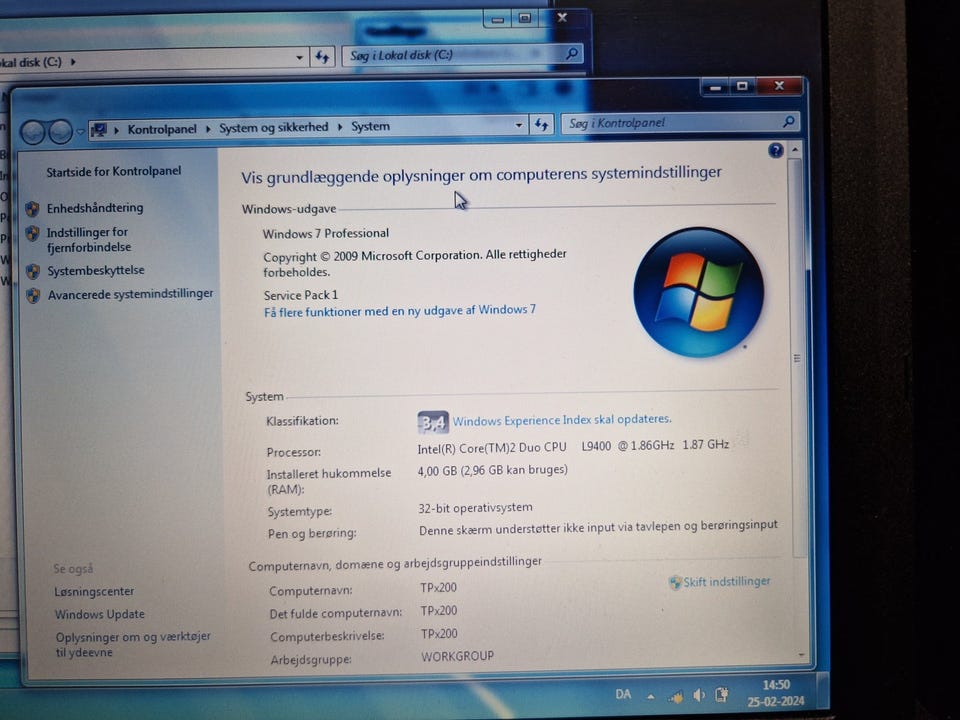
Task: Close the Lokal disk (C:) window
Action: point(562,18)
